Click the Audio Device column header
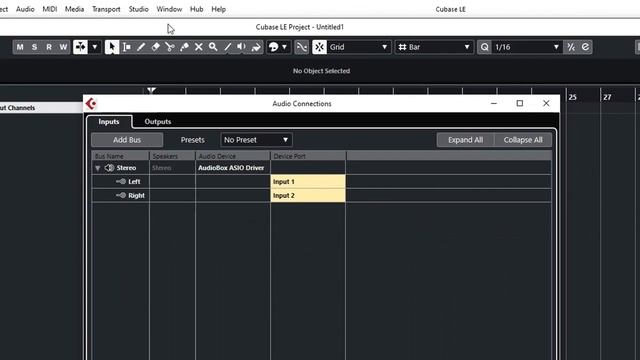The image size is (640, 360). pos(233,156)
